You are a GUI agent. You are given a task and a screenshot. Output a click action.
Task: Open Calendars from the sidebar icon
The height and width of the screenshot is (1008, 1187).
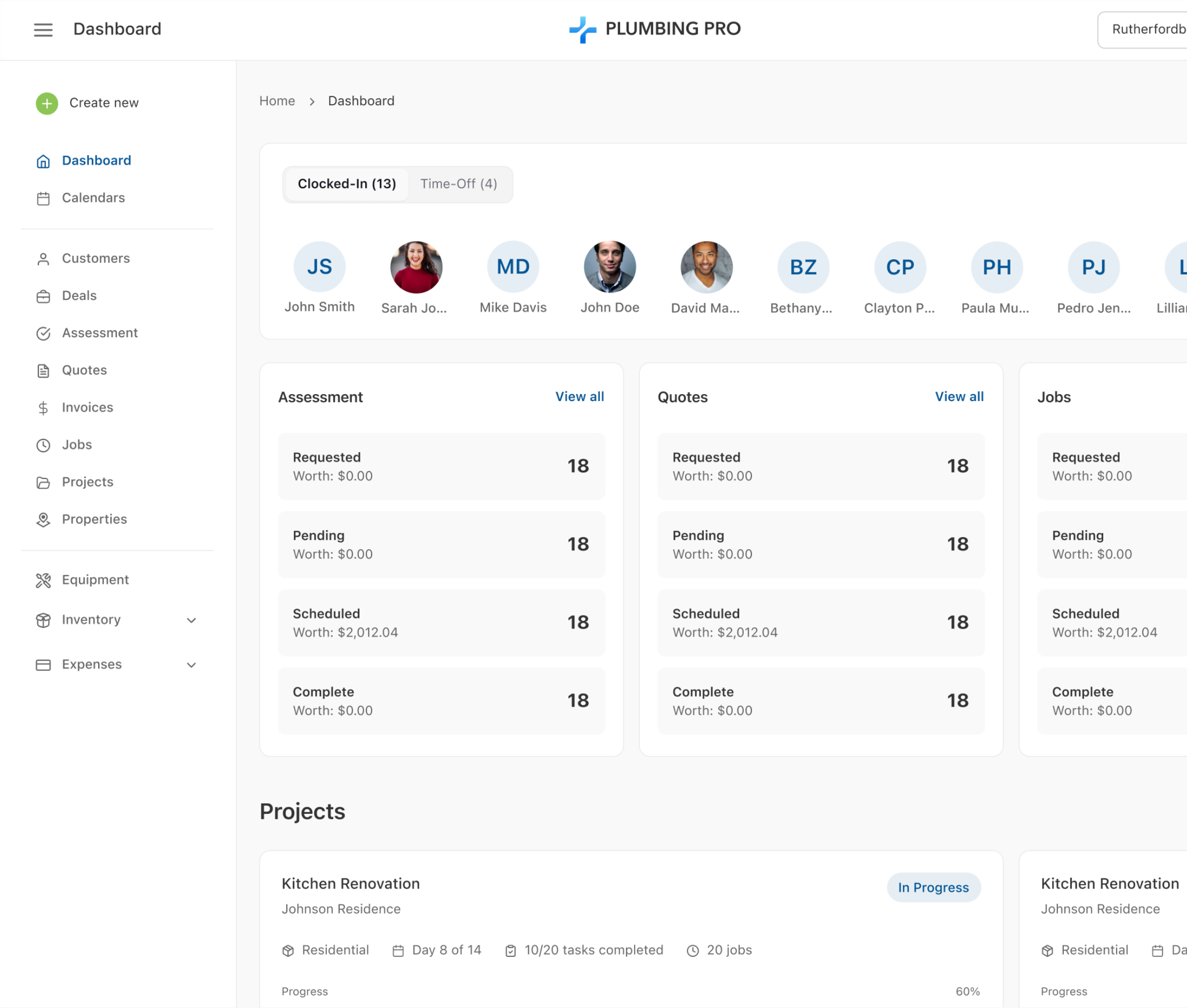pos(43,198)
